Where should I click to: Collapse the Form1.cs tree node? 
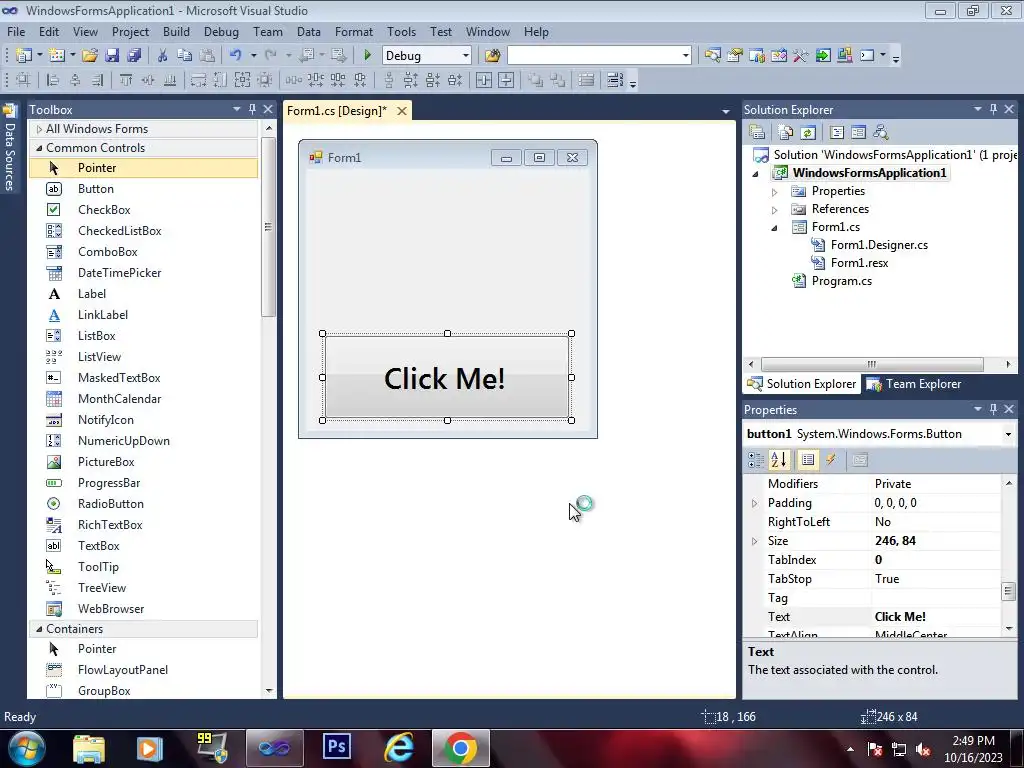(775, 228)
